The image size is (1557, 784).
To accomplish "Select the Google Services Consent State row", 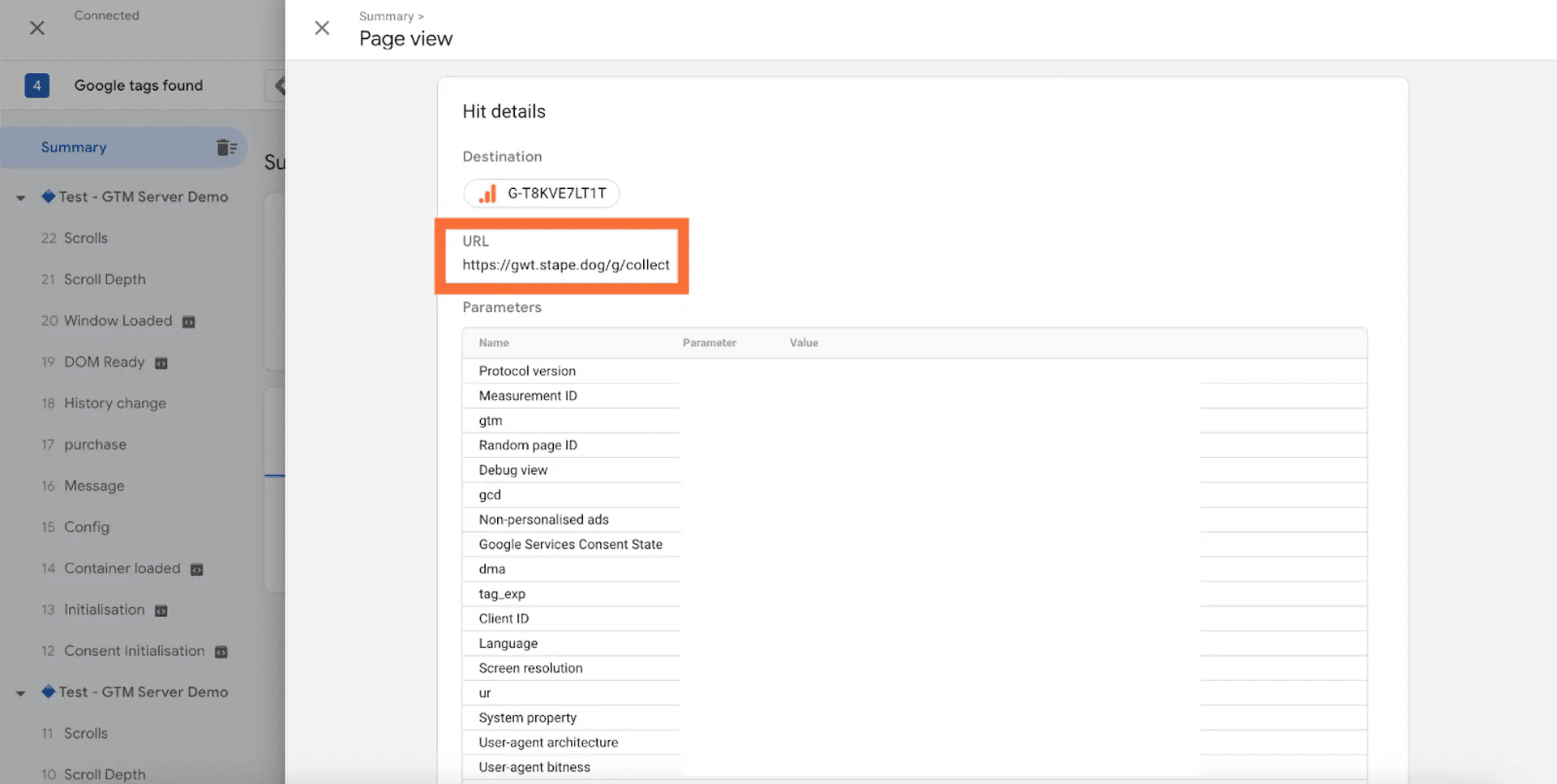I will point(915,544).
